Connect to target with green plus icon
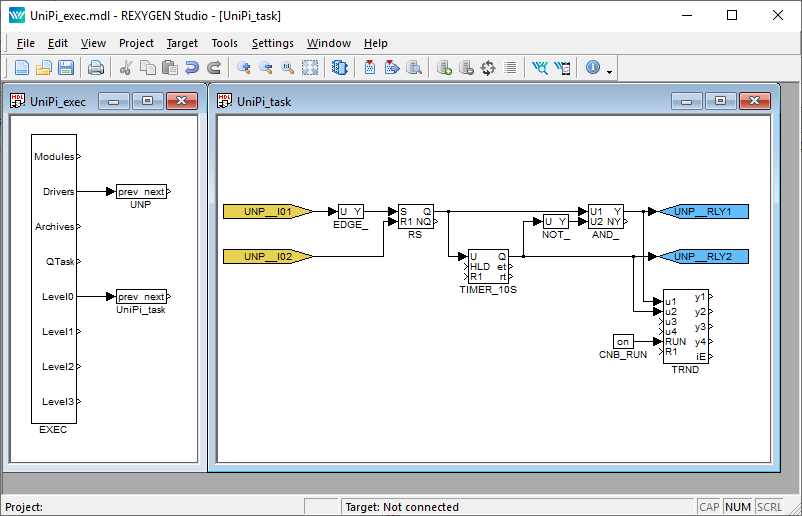802x516 pixels. pyautogui.click(x=444, y=68)
